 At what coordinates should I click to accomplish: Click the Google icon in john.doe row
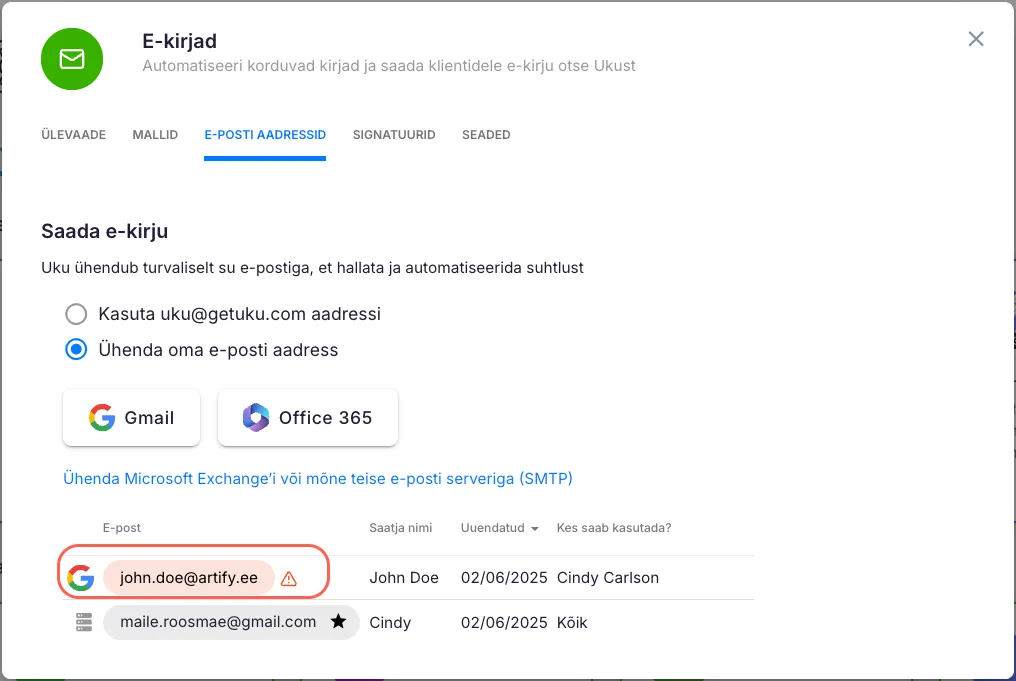(x=80, y=578)
